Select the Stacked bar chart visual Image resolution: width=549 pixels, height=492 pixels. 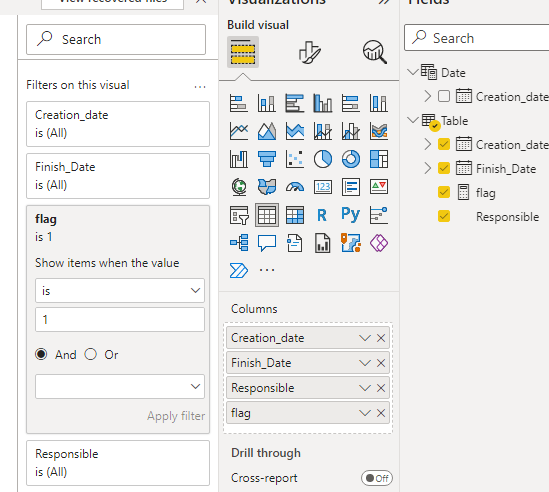point(239,103)
